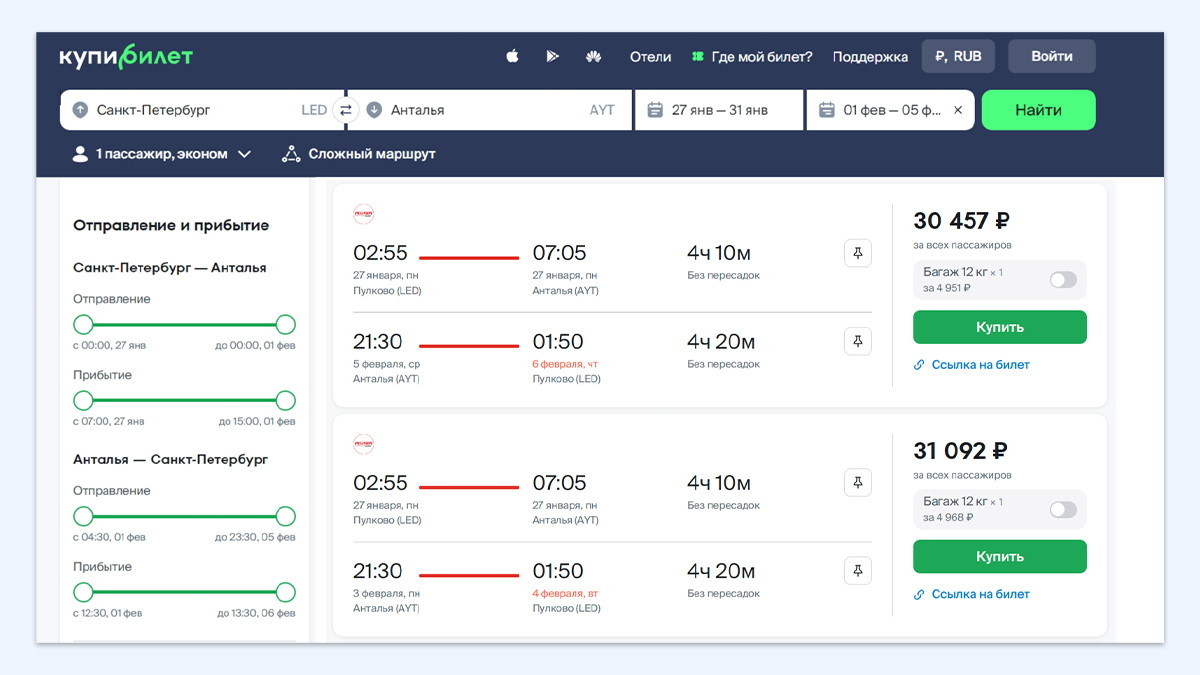1200x675 pixels.
Task: Pin the 02:55 flight in first ticket
Action: [x=857, y=253]
